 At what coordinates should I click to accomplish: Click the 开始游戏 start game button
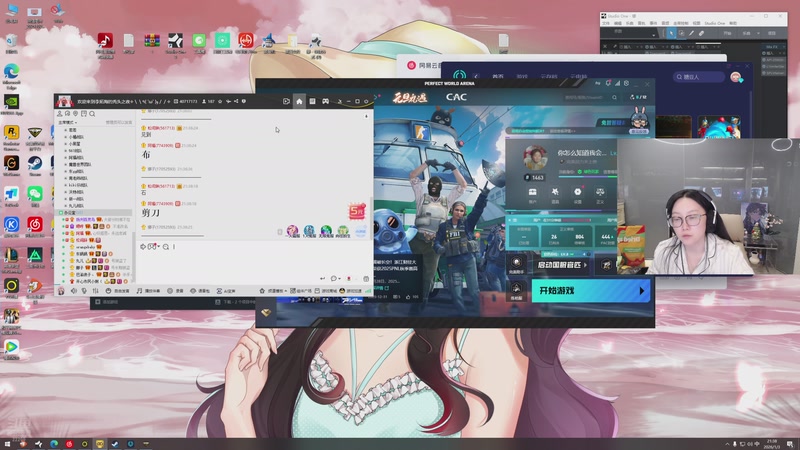[x=591, y=290]
